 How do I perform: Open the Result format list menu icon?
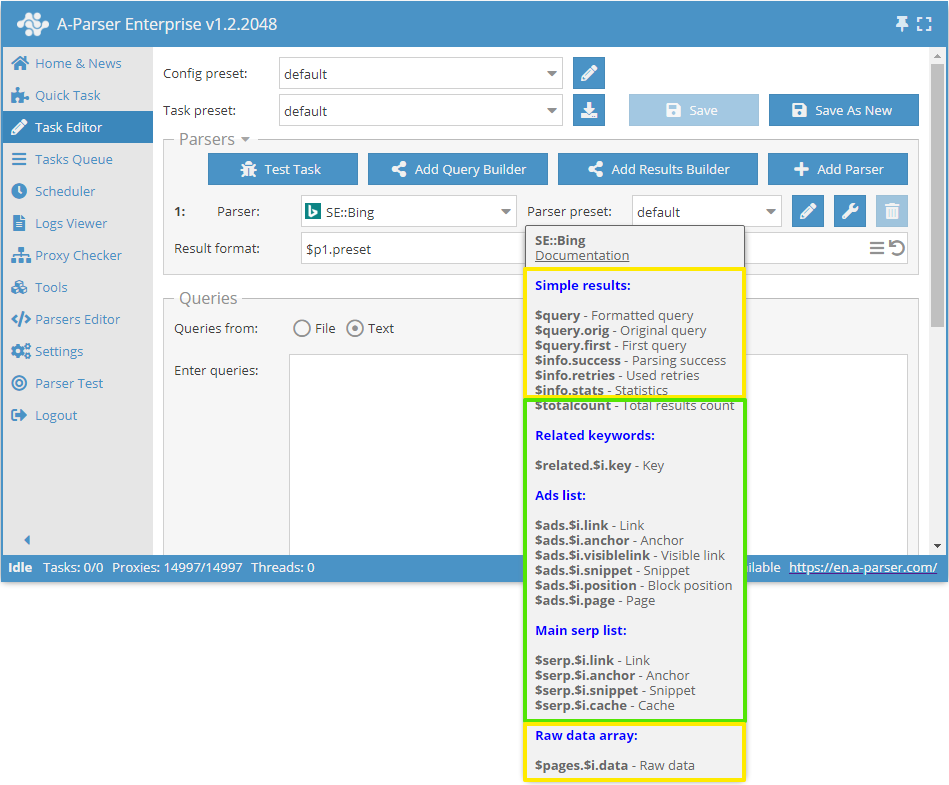click(x=876, y=249)
